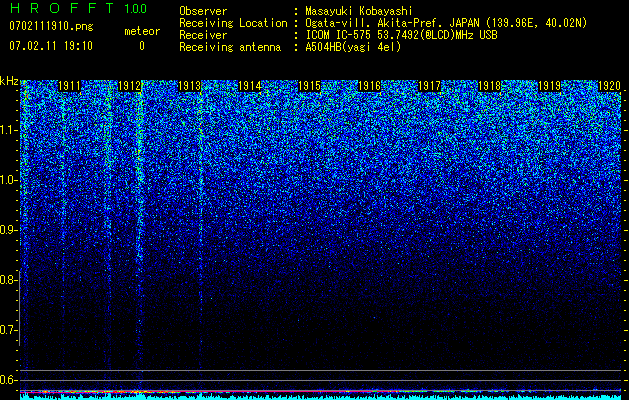The height and width of the screenshot is (400, 629).
Task: Click the 1916 time marker
Action: 369,86
